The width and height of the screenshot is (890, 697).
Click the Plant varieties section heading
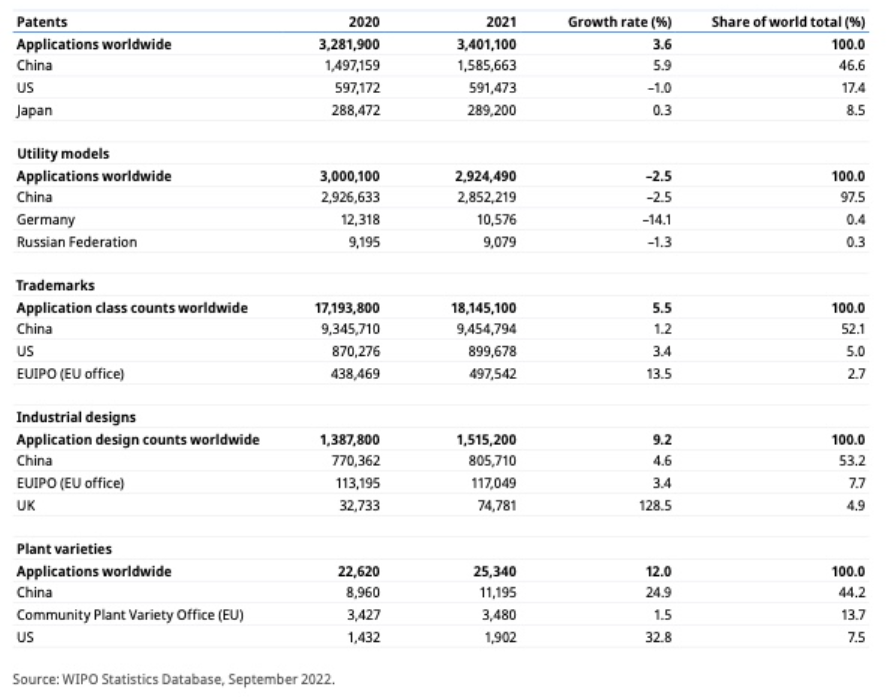point(64,549)
